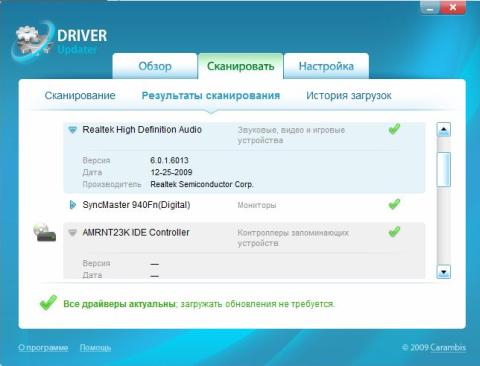Click the Контроллеры запоминающих устройств label
The image size is (480, 366).
pos(293,238)
